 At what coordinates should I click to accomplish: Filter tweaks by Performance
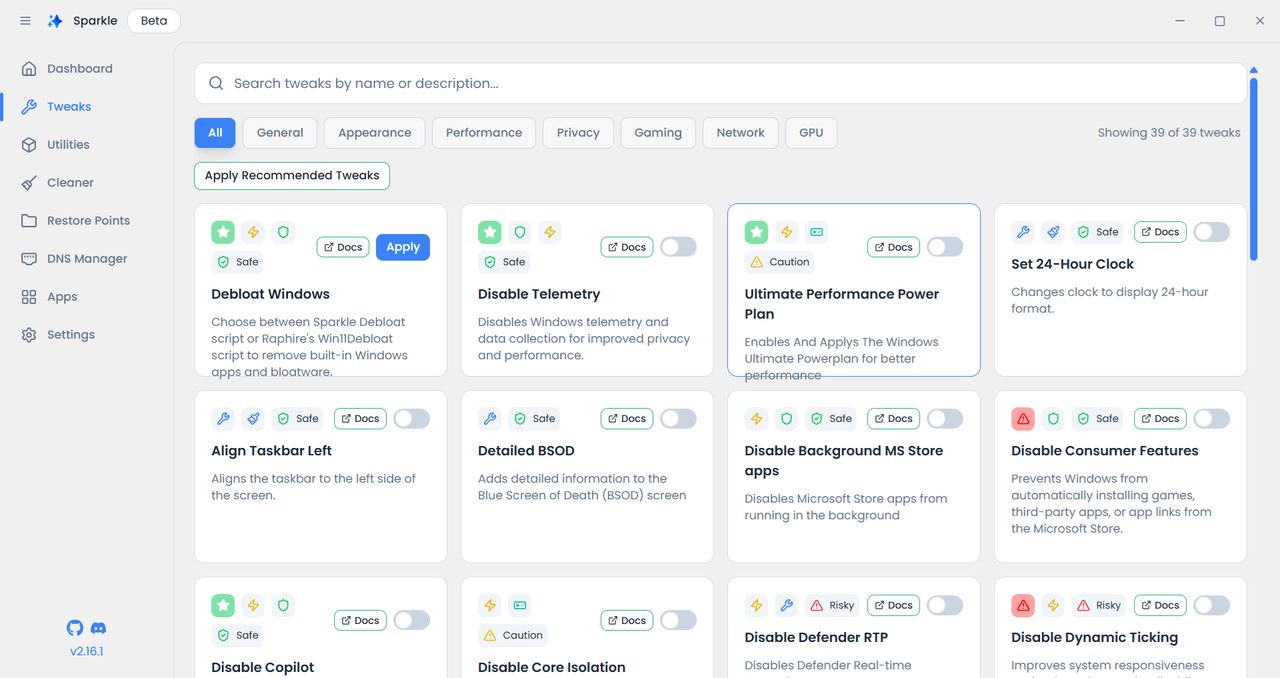click(x=484, y=133)
